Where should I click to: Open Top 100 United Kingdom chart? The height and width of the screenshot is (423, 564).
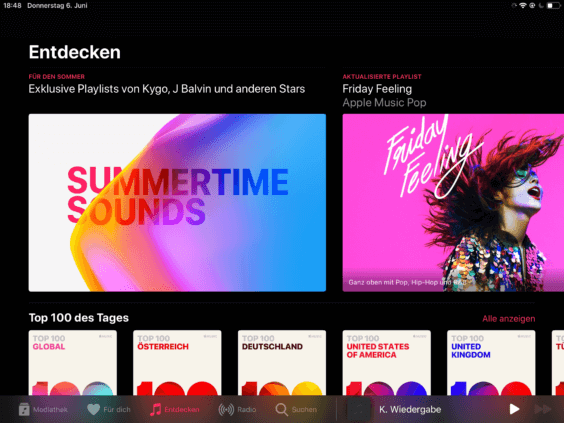pos(491,363)
